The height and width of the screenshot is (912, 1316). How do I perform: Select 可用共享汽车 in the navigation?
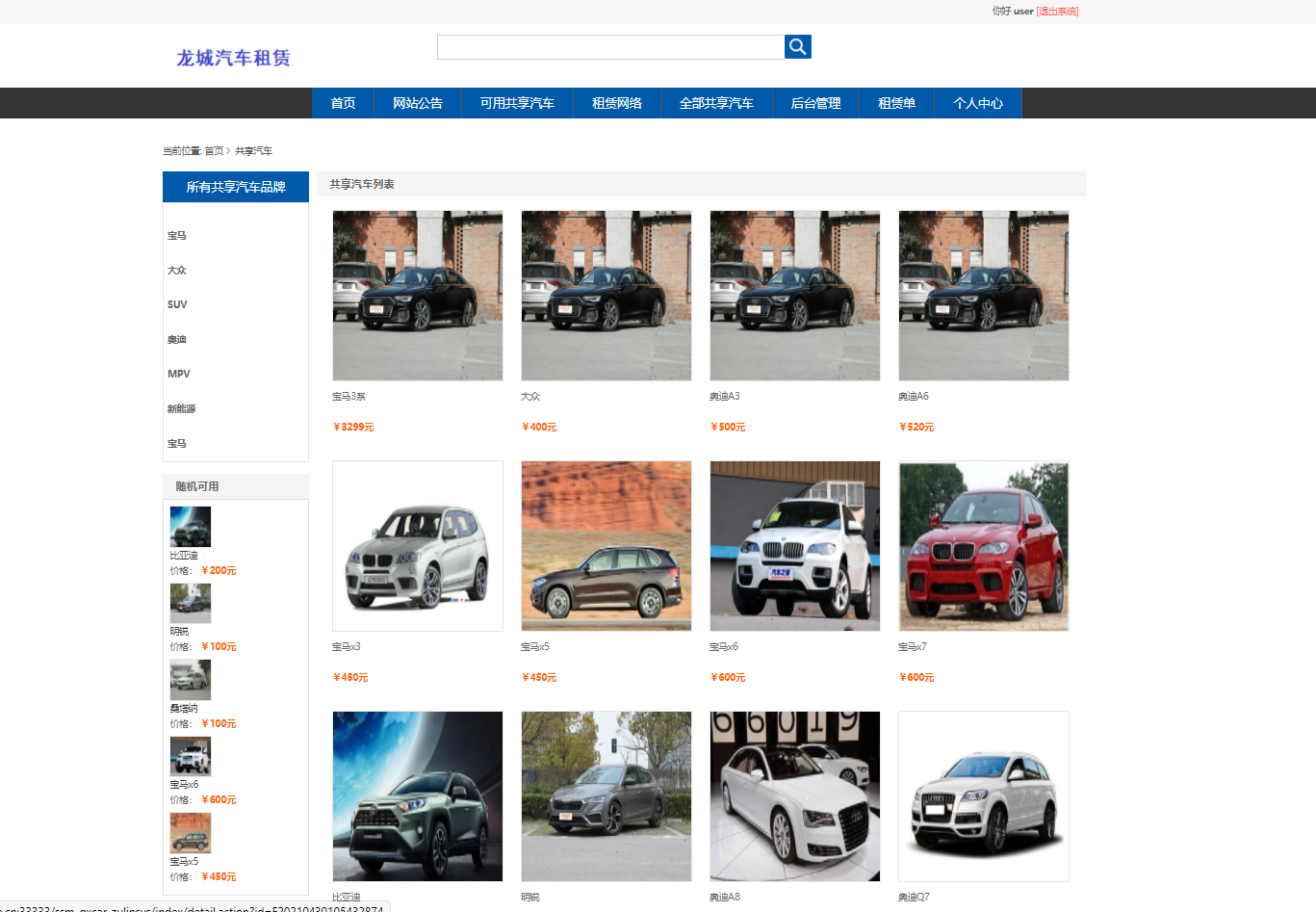(x=517, y=103)
